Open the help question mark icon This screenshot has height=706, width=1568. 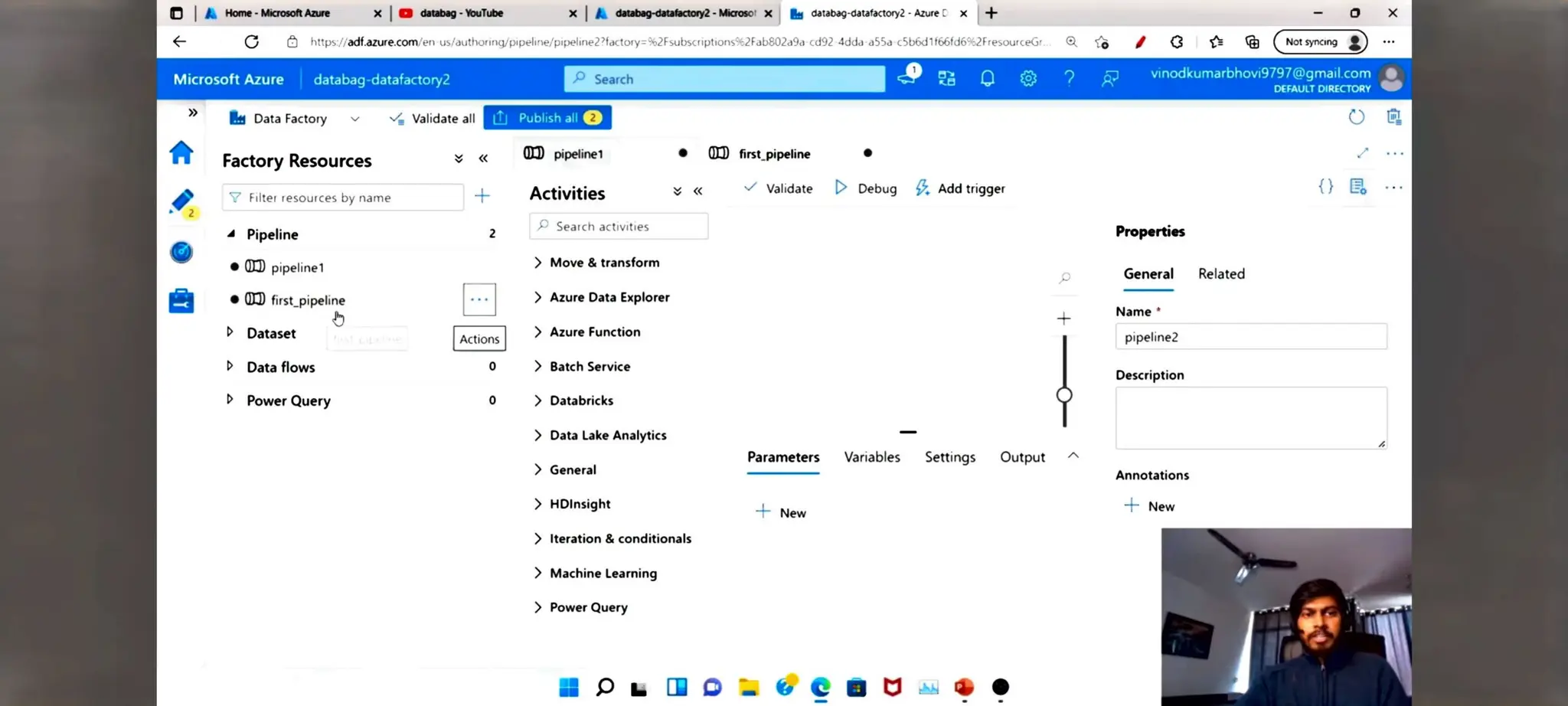point(1069,78)
